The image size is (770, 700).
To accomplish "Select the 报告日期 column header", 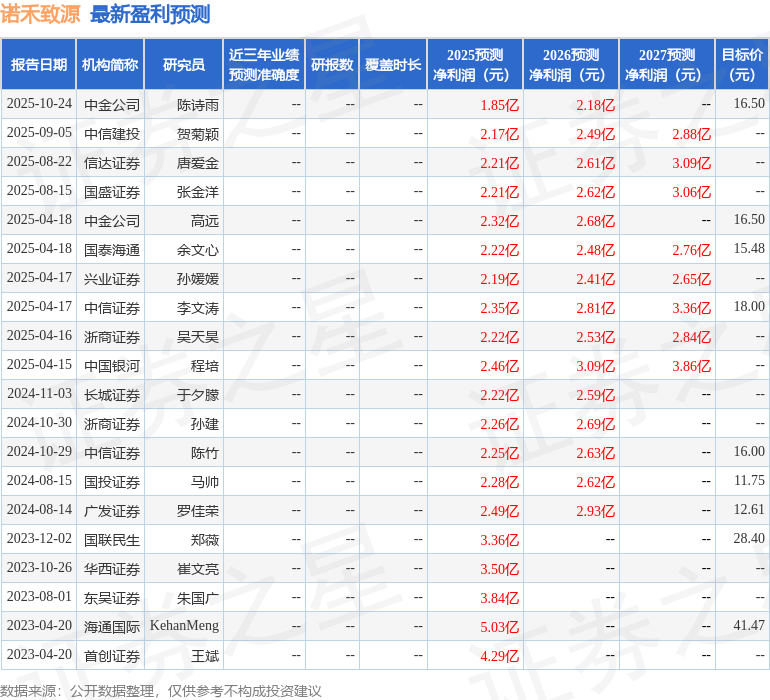I will (39, 65).
